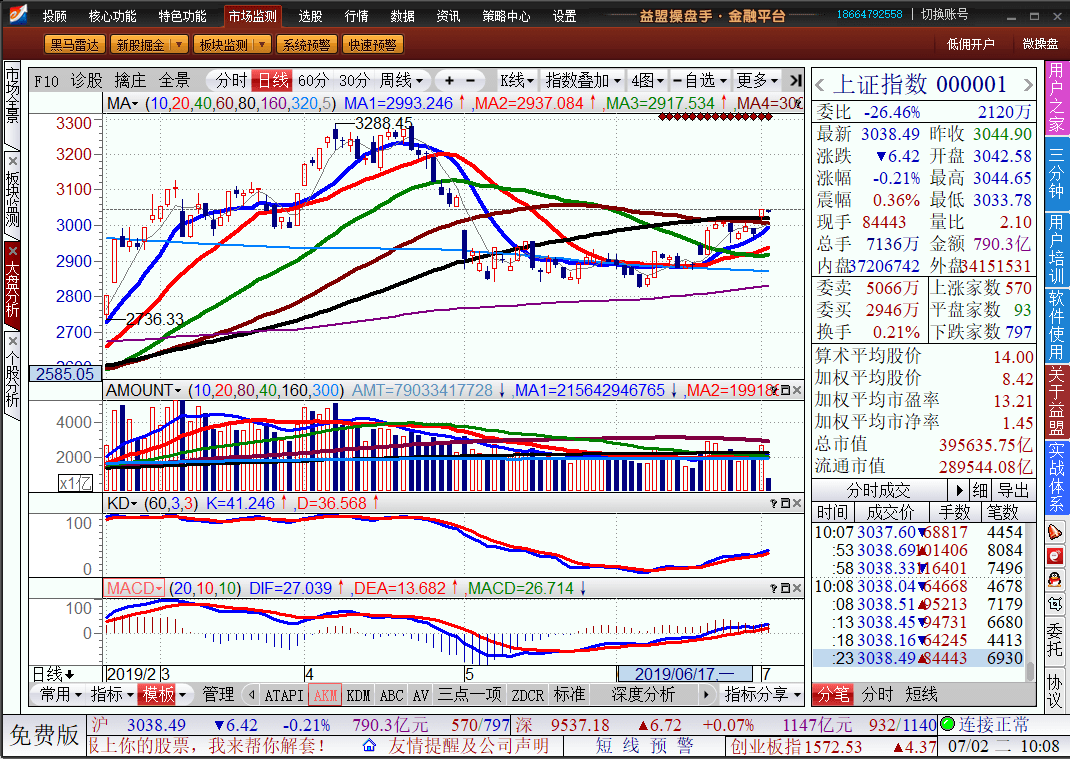Expand the 板块监测 toolbar dropdown arrow
The image size is (1070, 759).
coord(262,44)
